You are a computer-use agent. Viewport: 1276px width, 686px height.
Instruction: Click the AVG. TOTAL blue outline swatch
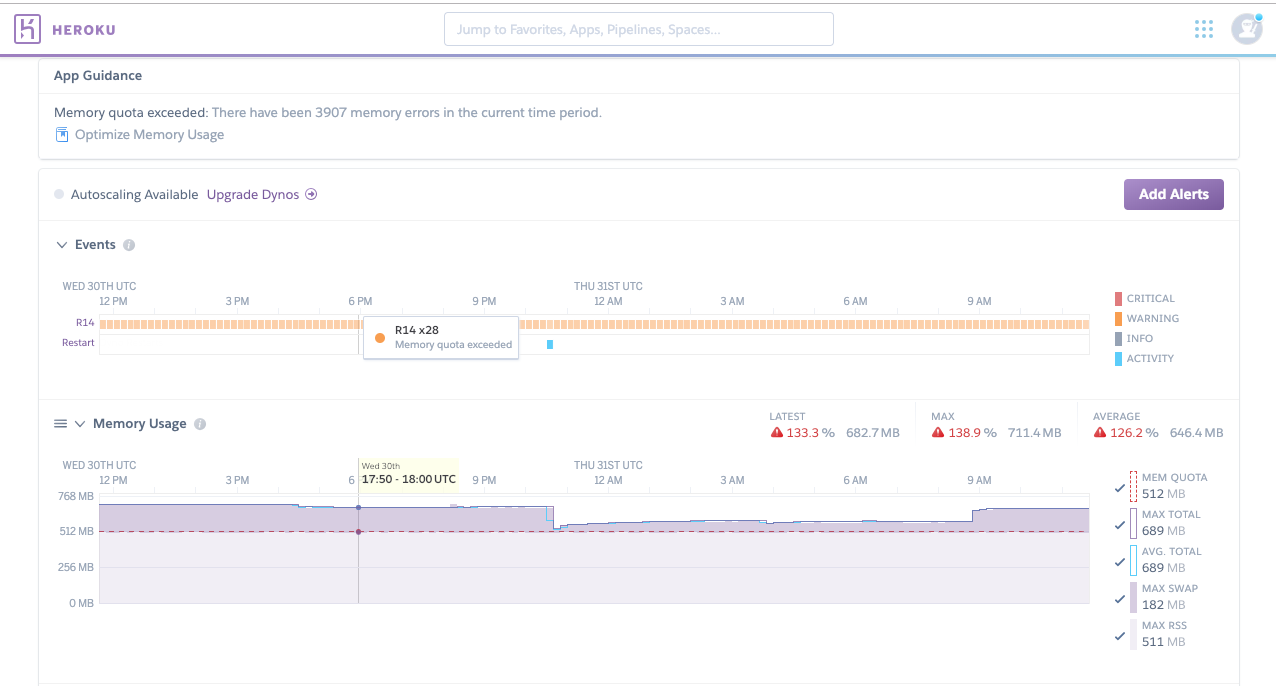(1133, 560)
